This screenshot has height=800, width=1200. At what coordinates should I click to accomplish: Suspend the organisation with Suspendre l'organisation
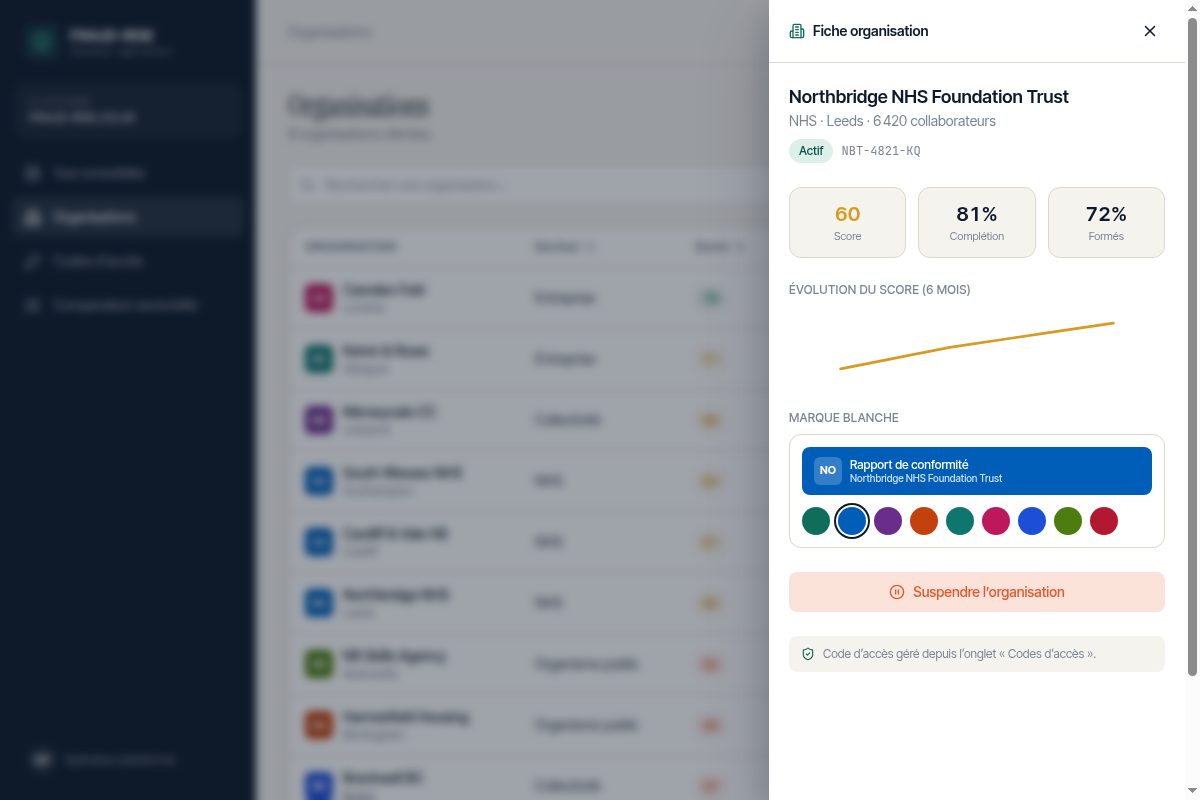(x=977, y=592)
